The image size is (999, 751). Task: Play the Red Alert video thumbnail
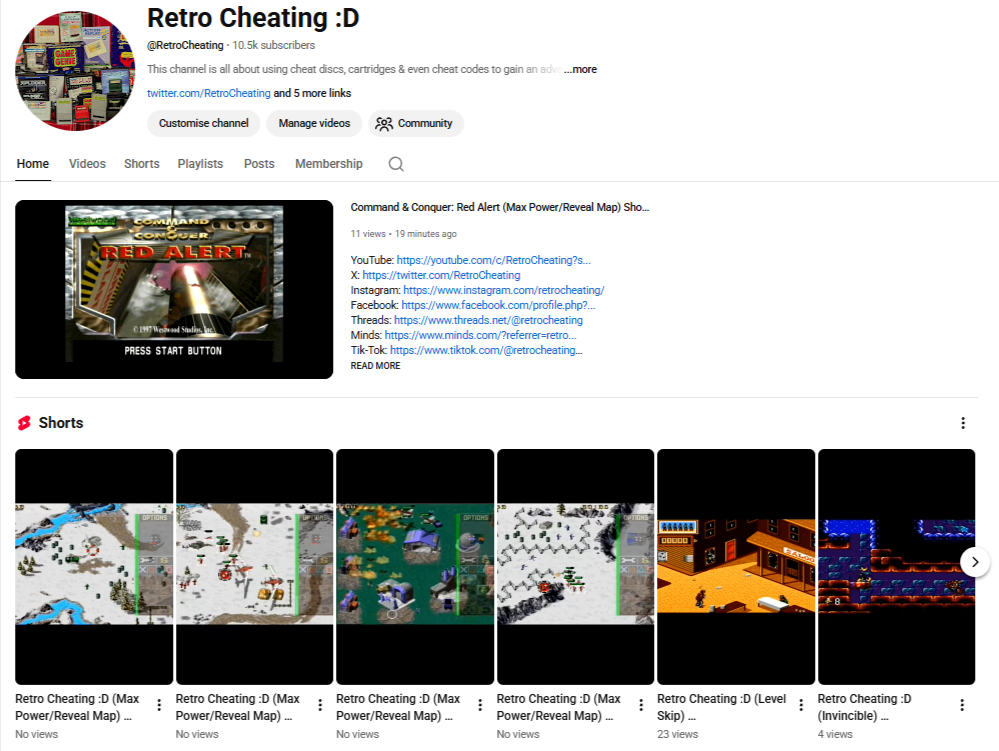173,289
